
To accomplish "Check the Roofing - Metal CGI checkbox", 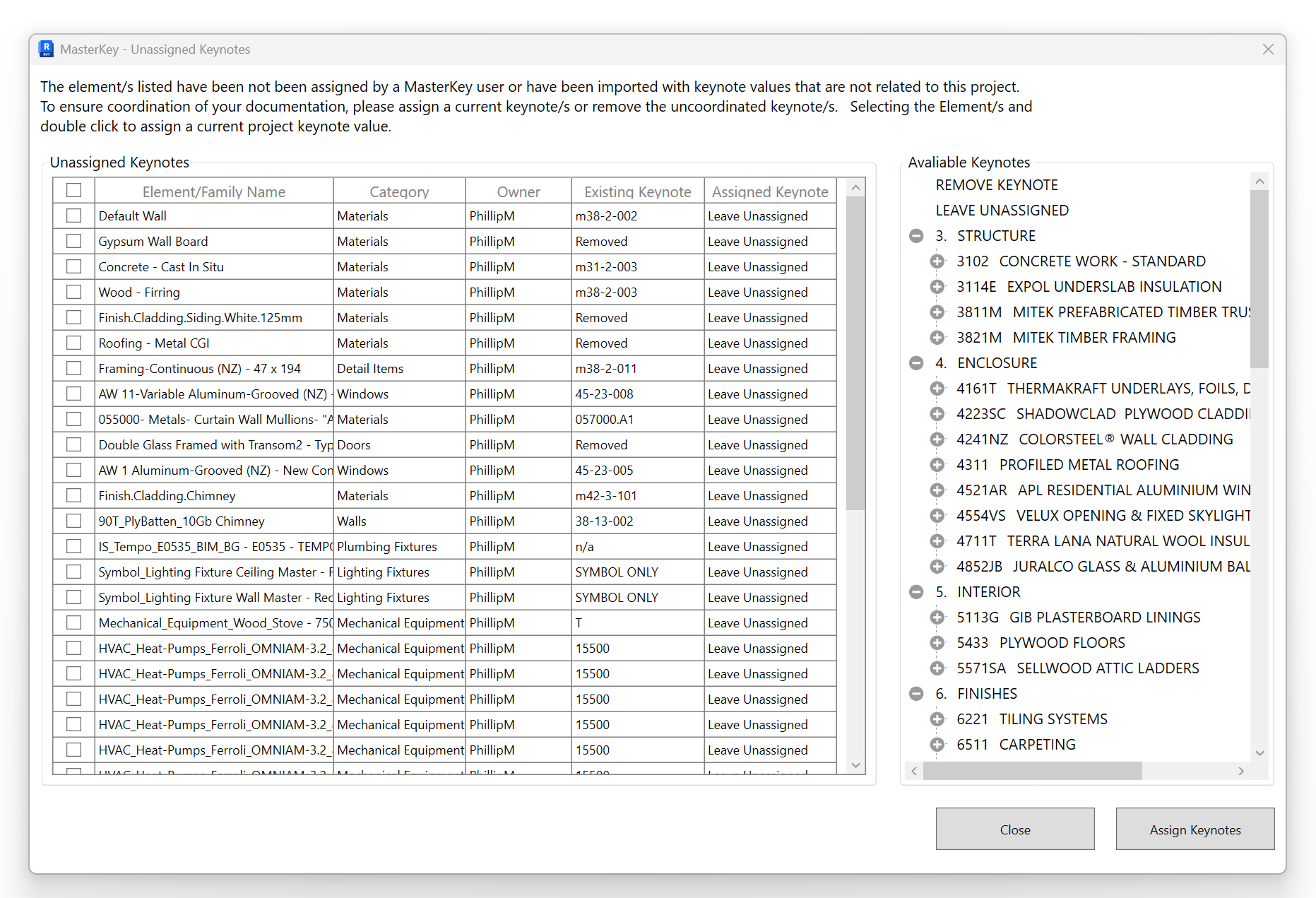I will click(73, 343).
